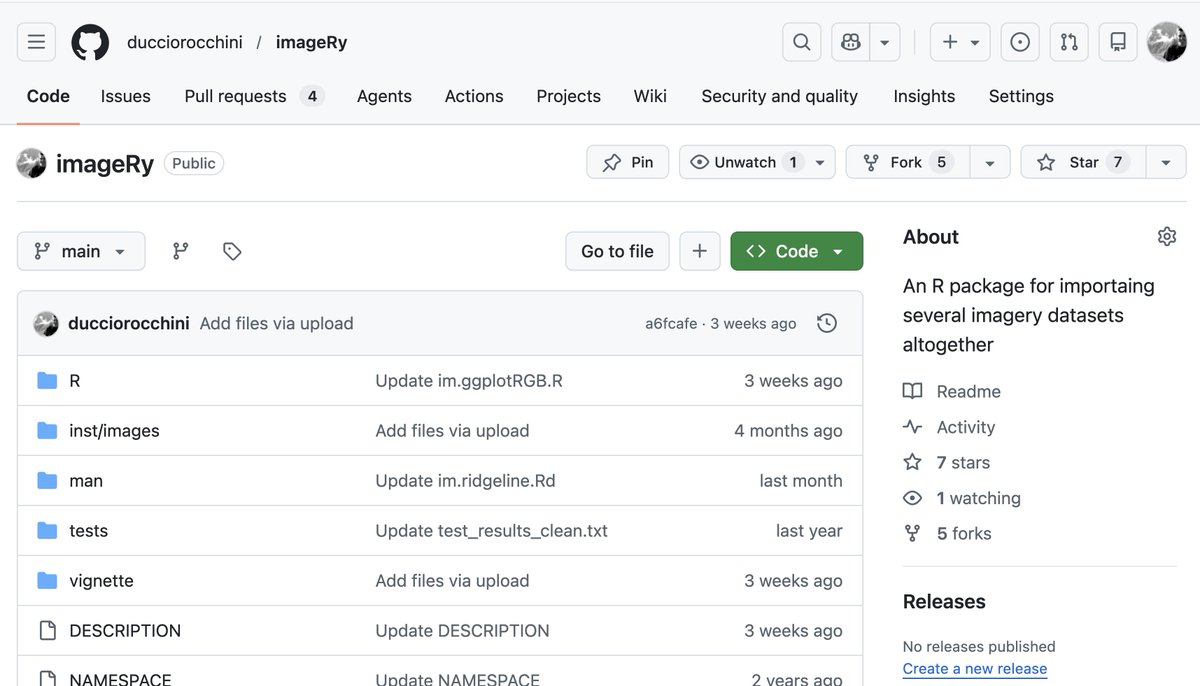Open the vignette folder

(101, 581)
